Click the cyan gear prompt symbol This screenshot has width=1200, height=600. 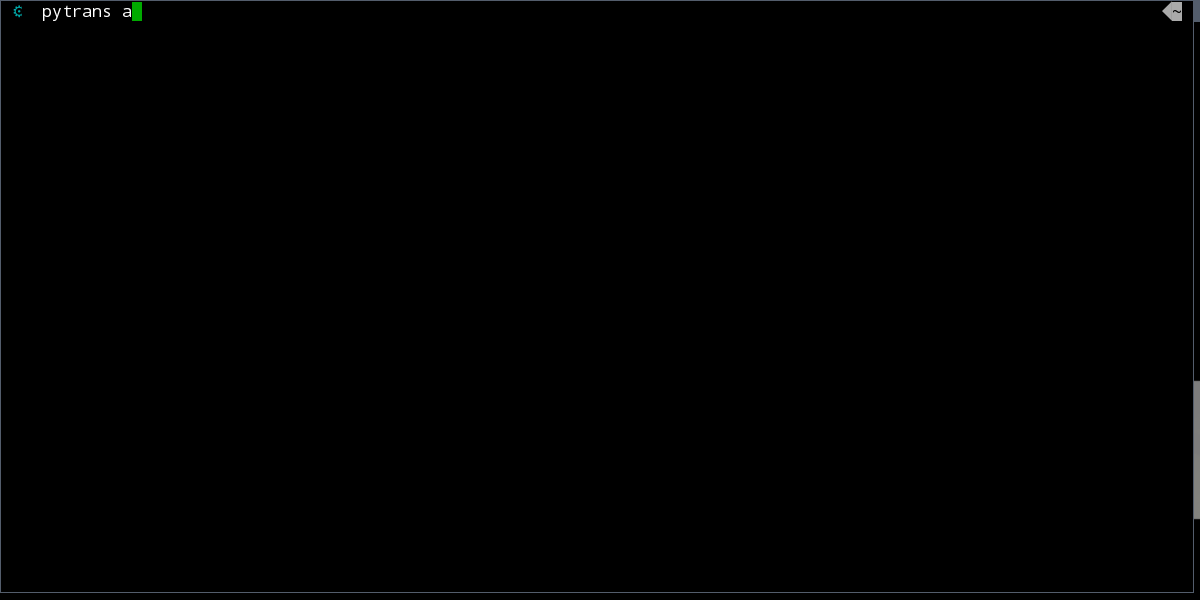point(18,12)
